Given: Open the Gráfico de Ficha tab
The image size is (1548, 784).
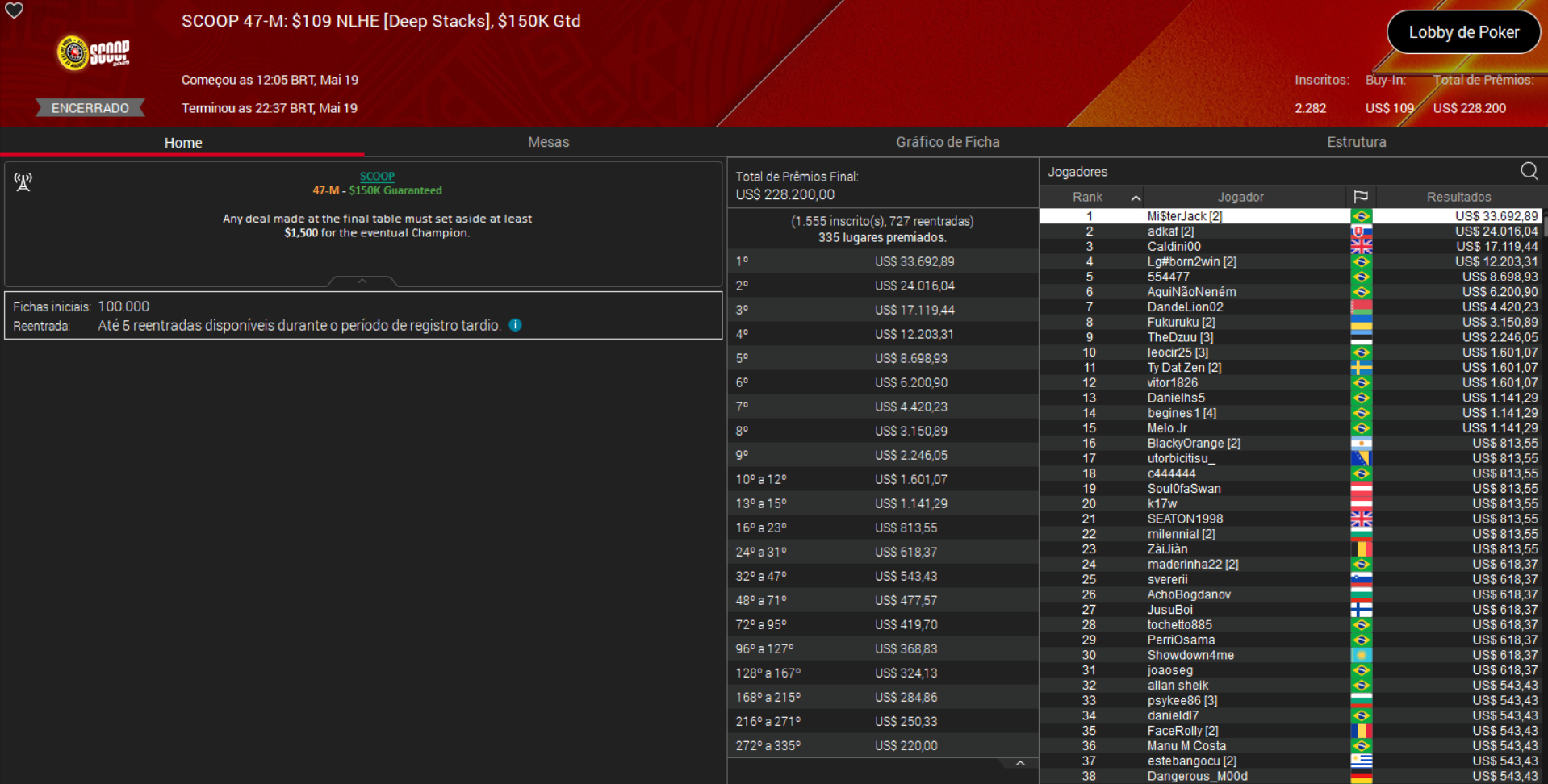Looking at the screenshot, I should [x=948, y=142].
